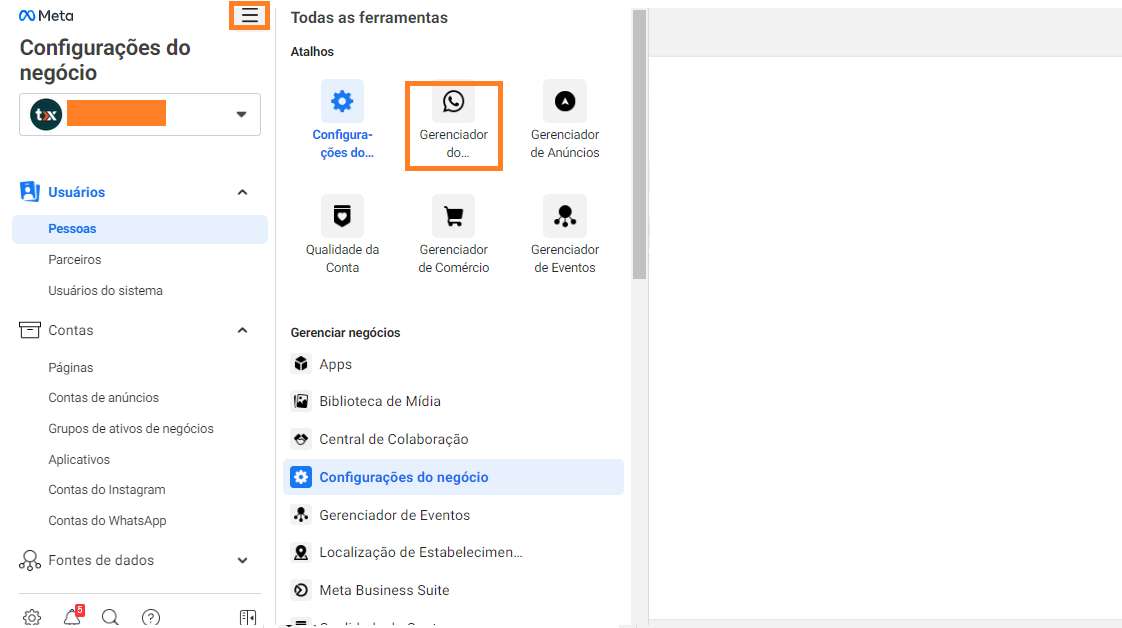Click the business account avatar logo
The width and height of the screenshot is (1122, 628).
click(x=46, y=114)
